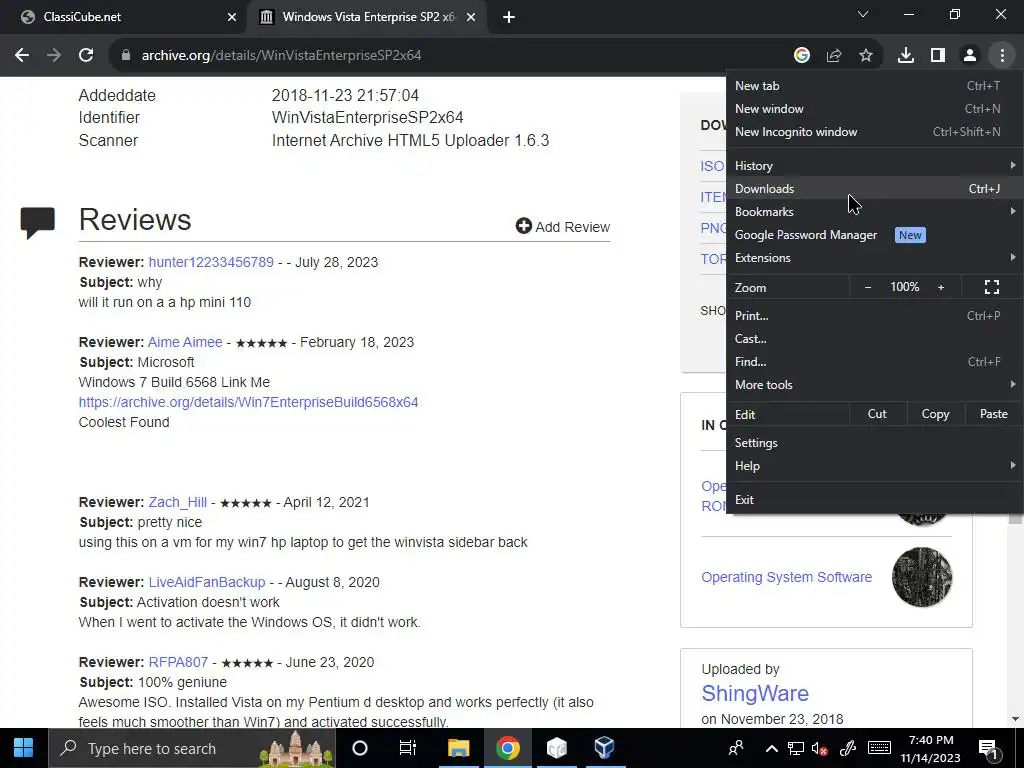Open a New Incognito window
This screenshot has height=768, width=1024.
click(874, 132)
